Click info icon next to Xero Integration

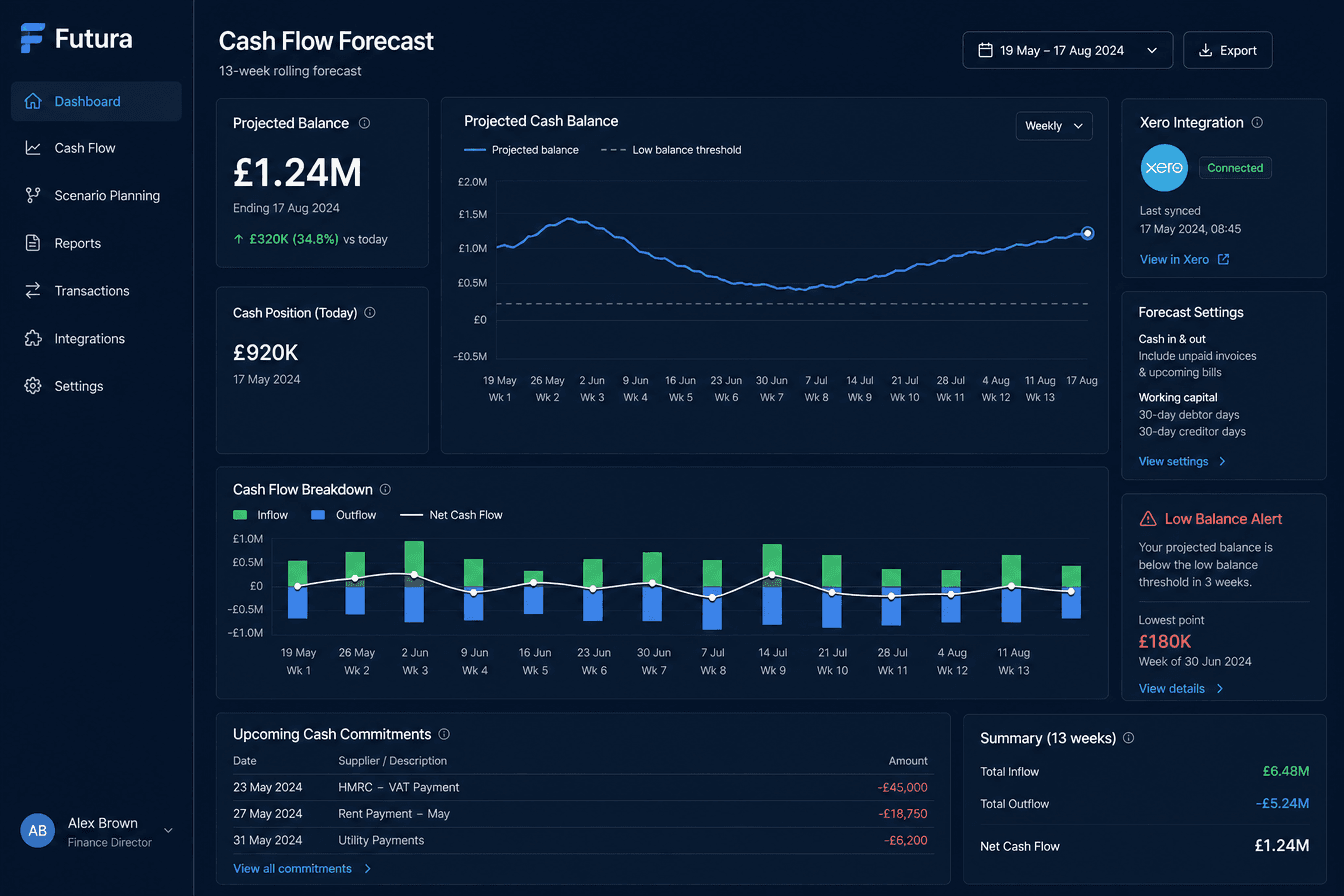pos(1257,122)
